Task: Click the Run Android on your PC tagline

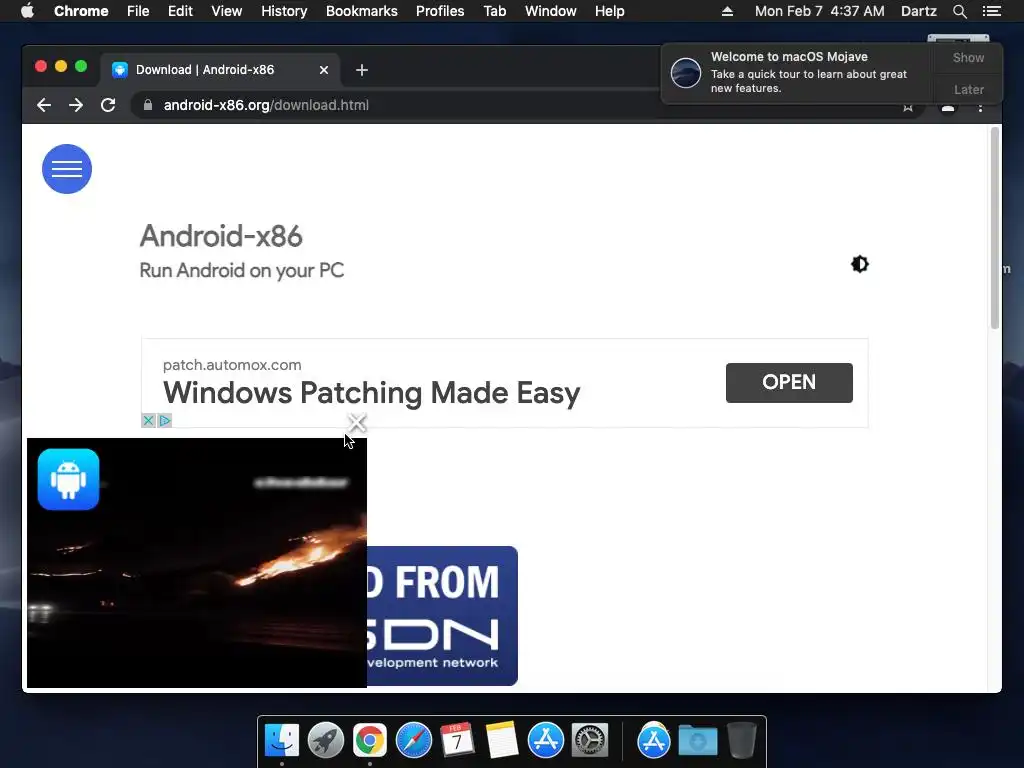Action: [x=242, y=270]
